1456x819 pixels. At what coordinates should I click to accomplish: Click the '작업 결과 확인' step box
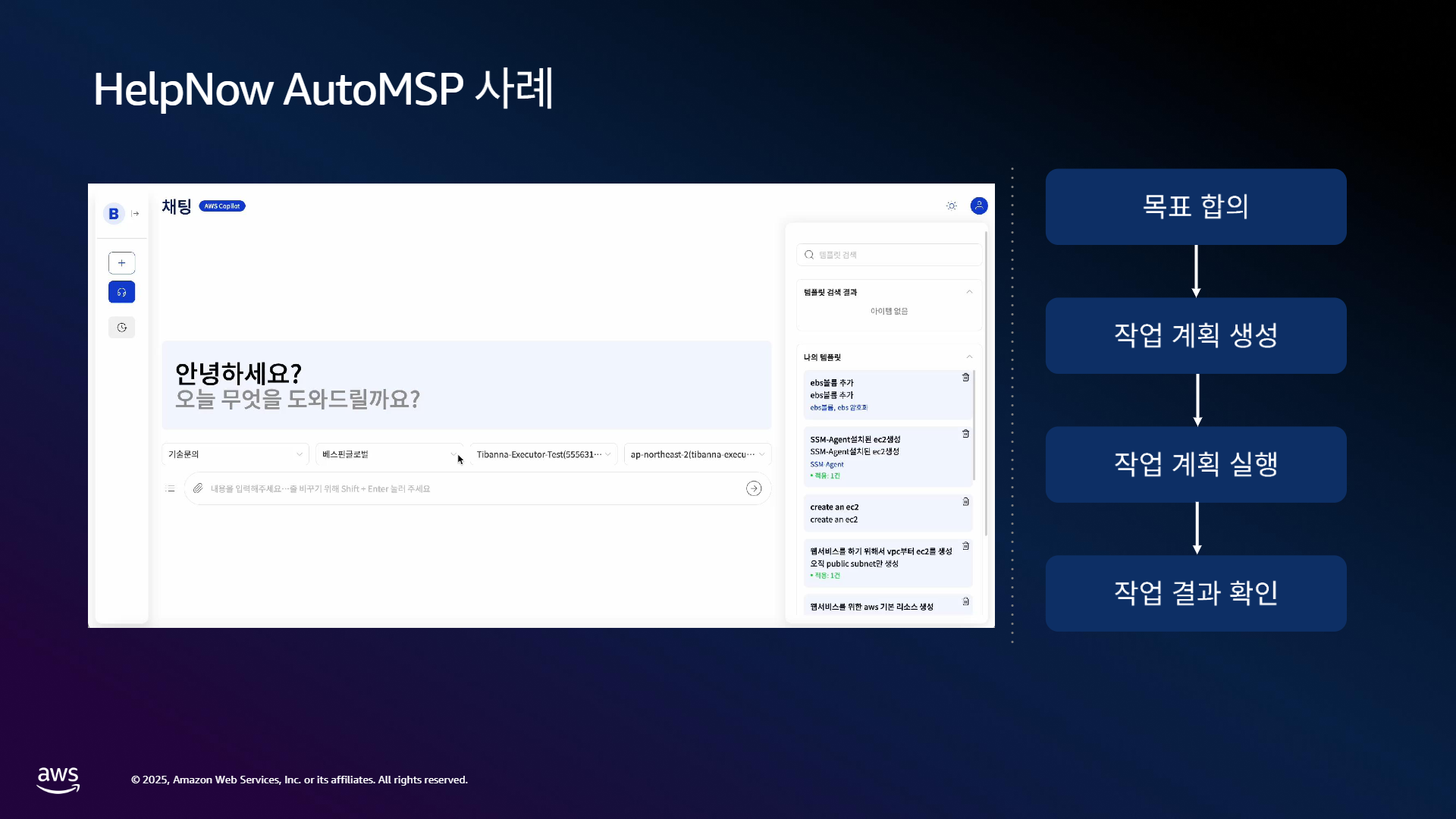tap(1196, 594)
